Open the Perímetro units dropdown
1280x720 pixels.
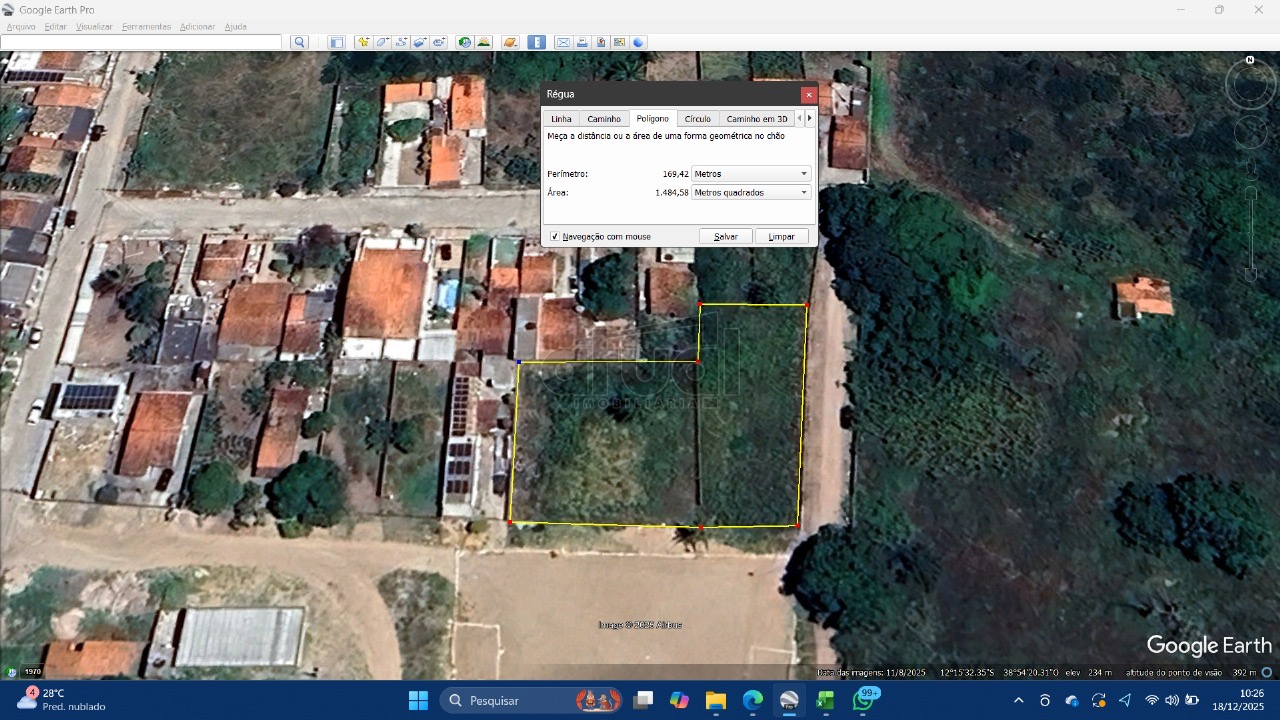tap(751, 174)
